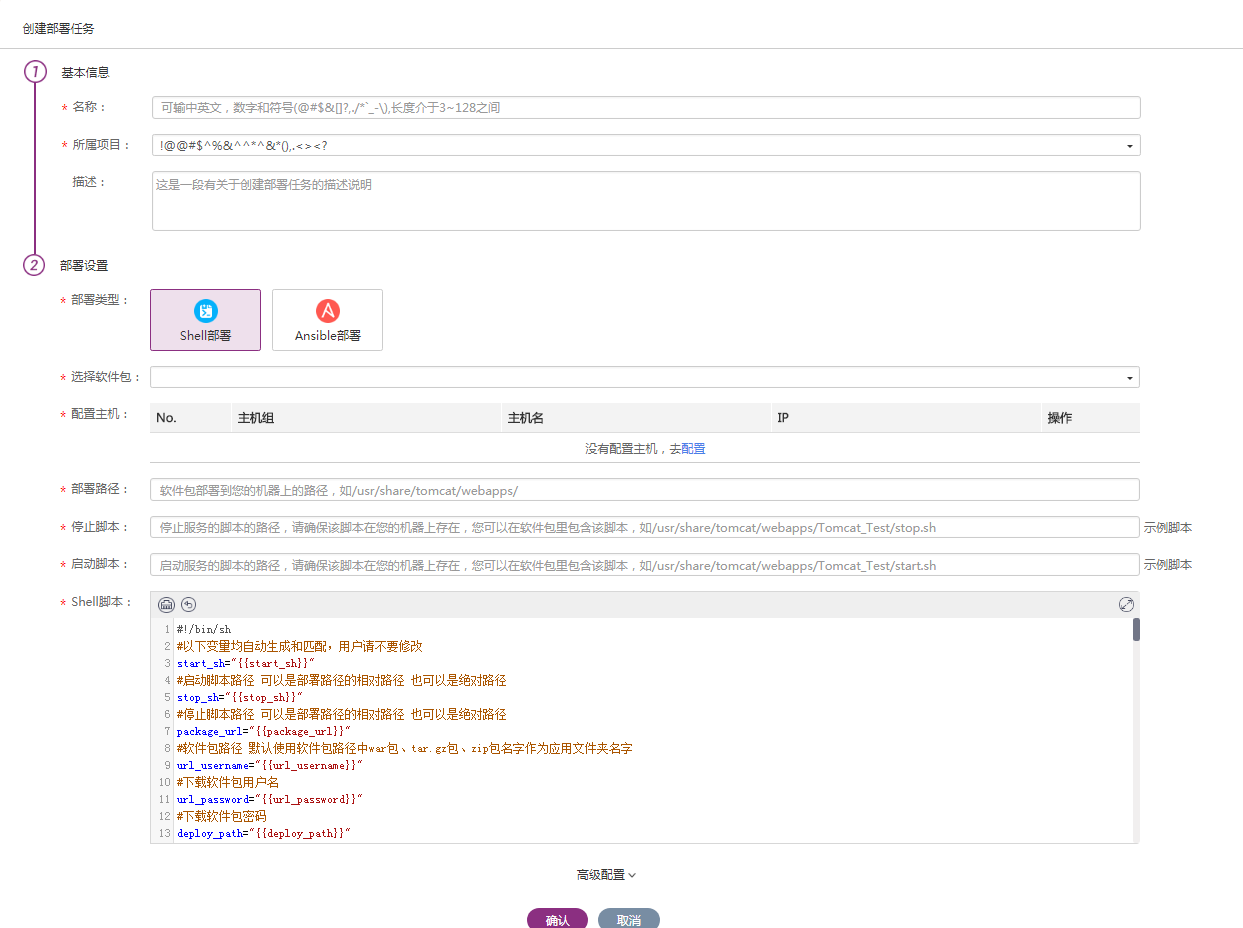1243x928 pixels.
Task: Click script line url_password="{{url_password}}"
Action: (x=270, y=799)
